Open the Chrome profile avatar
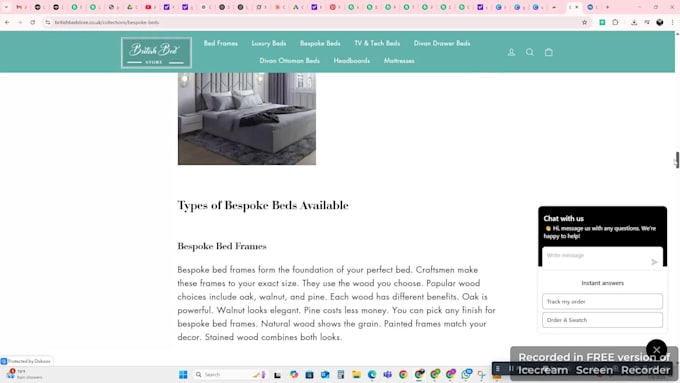Screen dimensions: 680x383 coord(660,22)
